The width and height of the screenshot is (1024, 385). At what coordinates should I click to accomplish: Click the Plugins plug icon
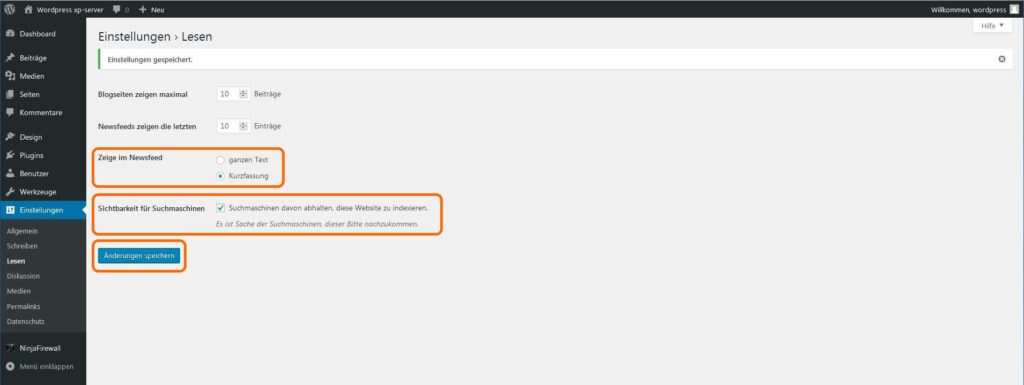10,155
